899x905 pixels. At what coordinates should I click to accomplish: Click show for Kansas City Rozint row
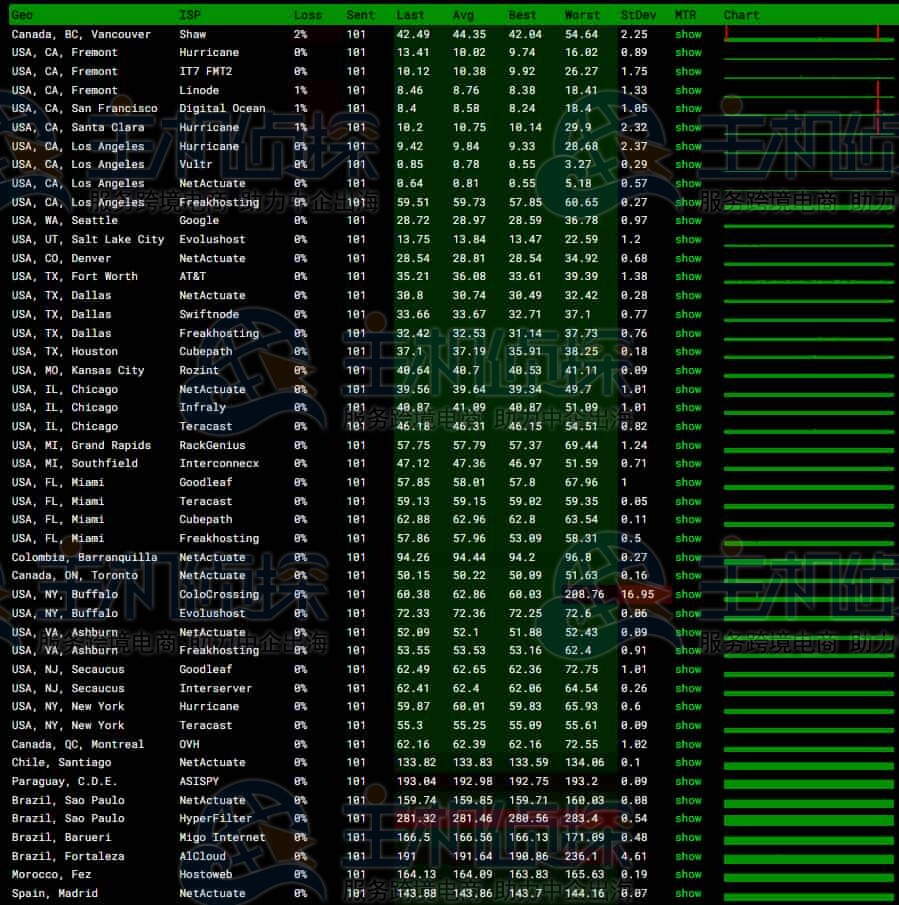coord(688,371)
